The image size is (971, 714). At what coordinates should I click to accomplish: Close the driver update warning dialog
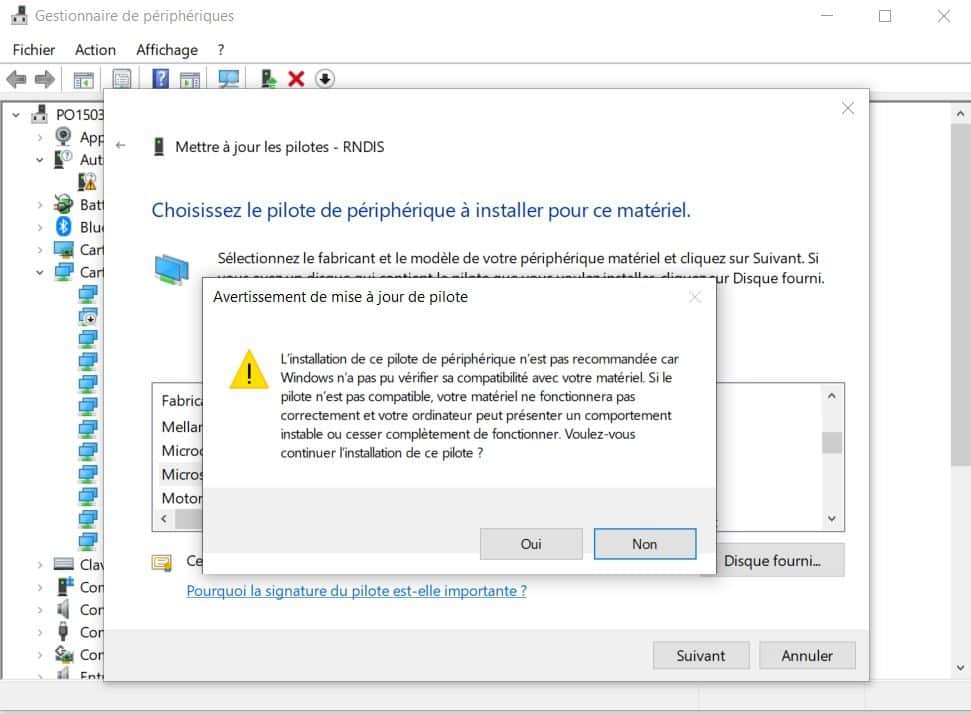[x=695, y=297]
